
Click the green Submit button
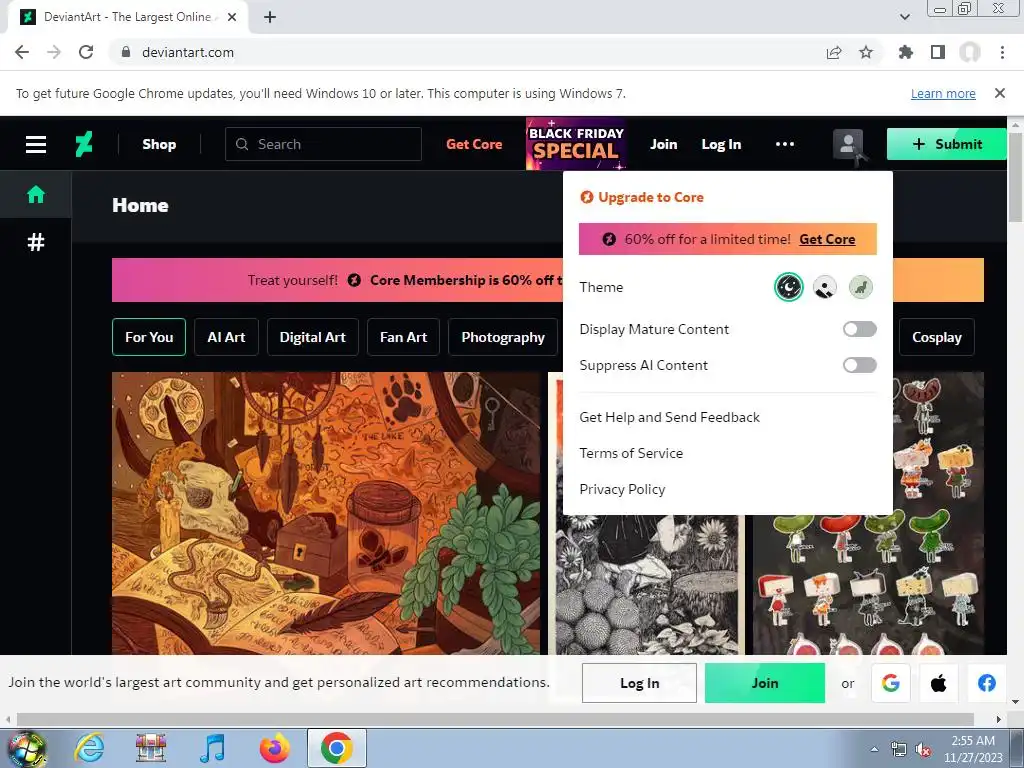[946, 144]
